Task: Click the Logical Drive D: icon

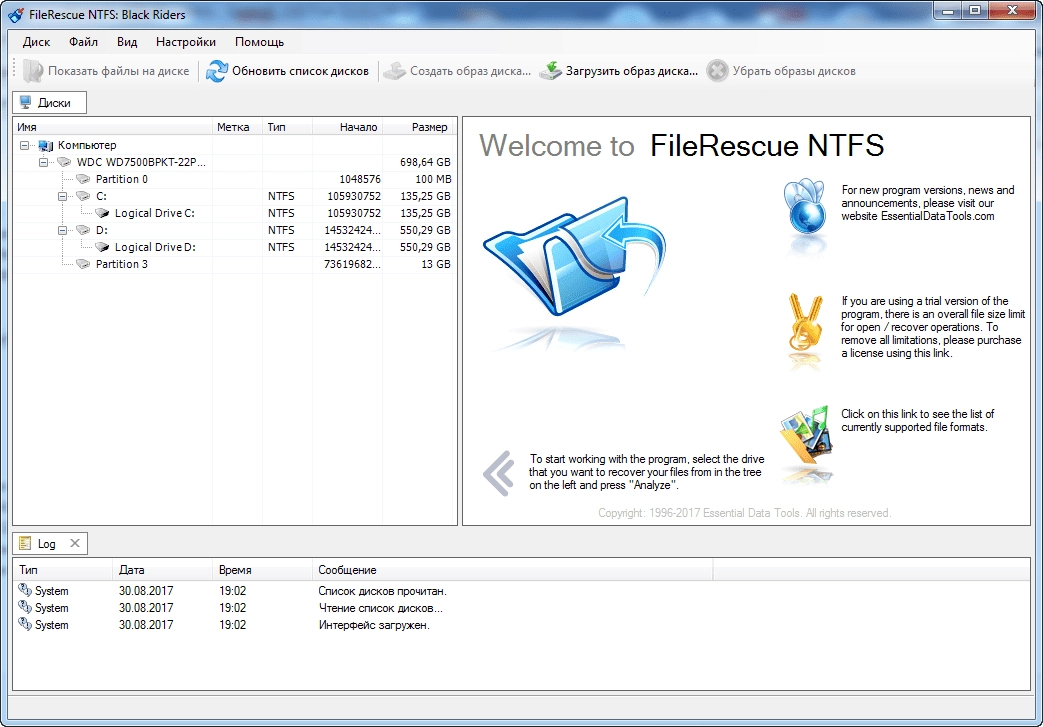Action: [102, 247]
